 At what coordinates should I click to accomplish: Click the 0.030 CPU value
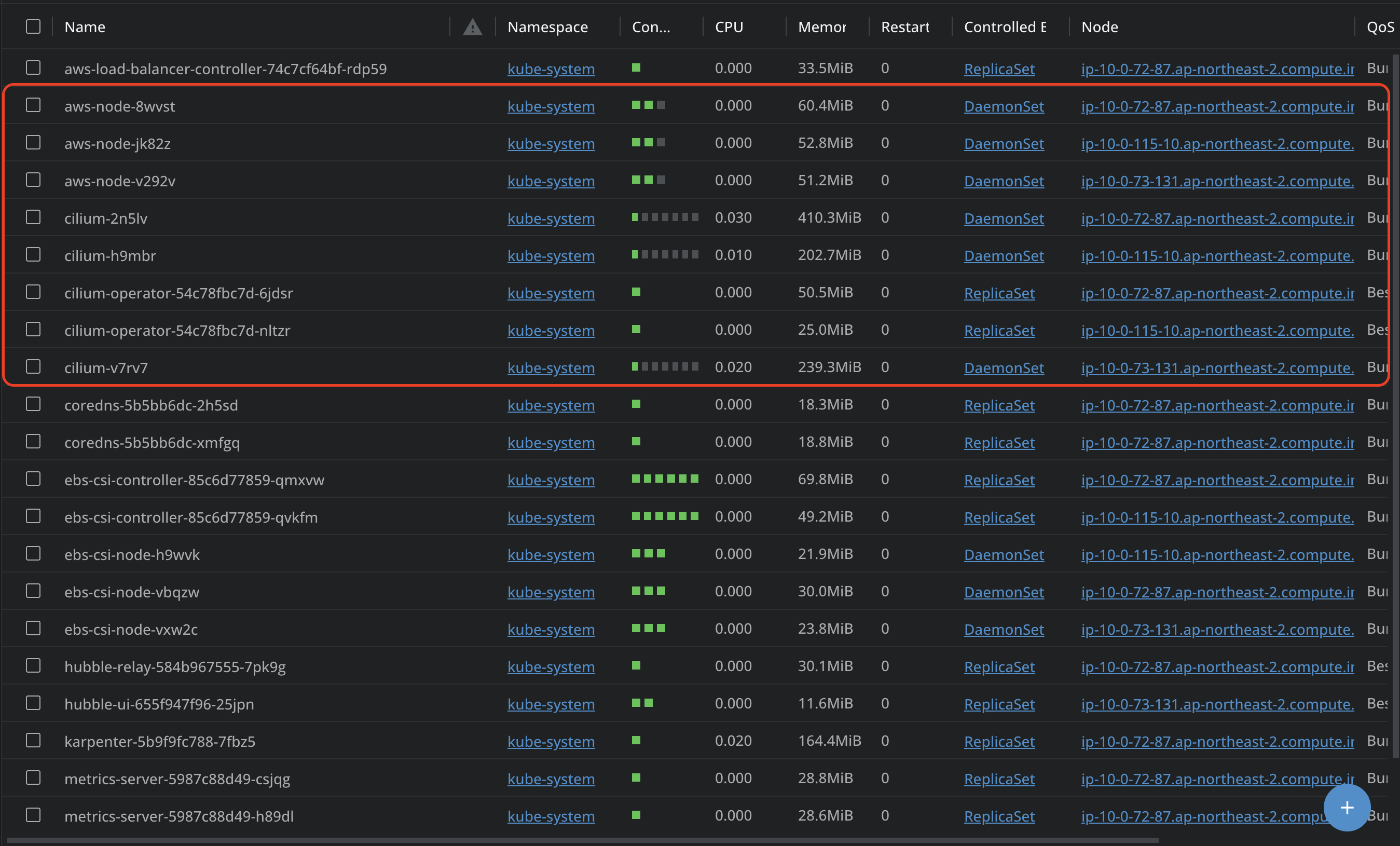[x=733, y=217]
